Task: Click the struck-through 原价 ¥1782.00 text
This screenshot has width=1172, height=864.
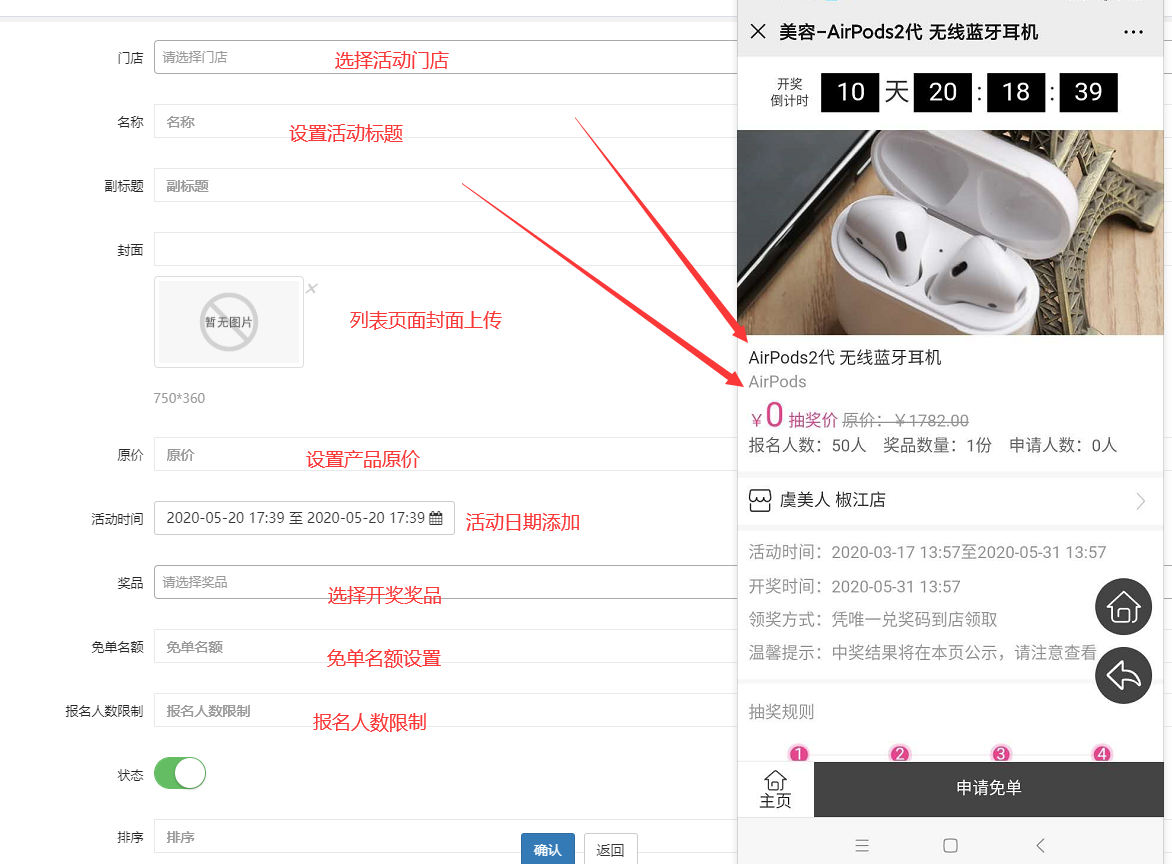Action: pos(905,420)
